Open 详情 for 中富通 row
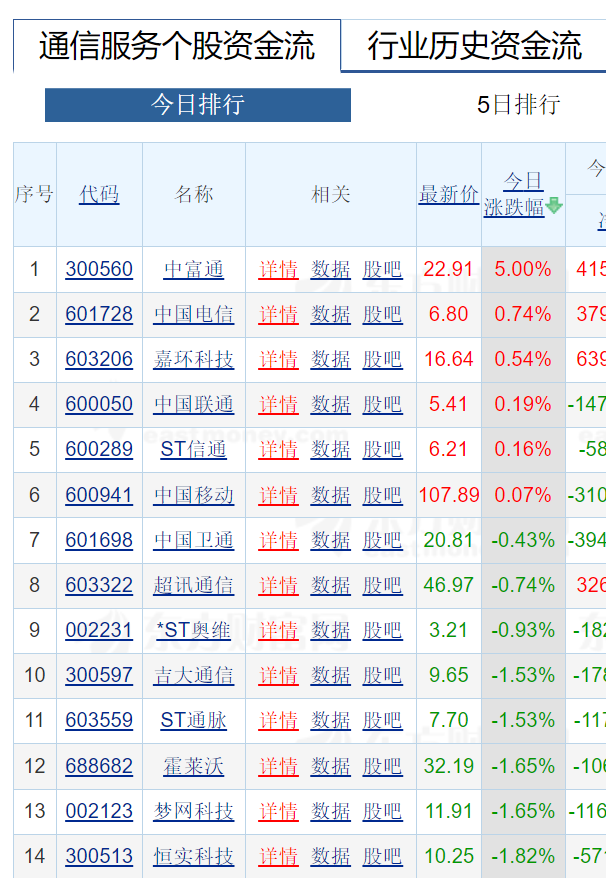This screenshot has width=606, height=878. click(x=278, y=269)
